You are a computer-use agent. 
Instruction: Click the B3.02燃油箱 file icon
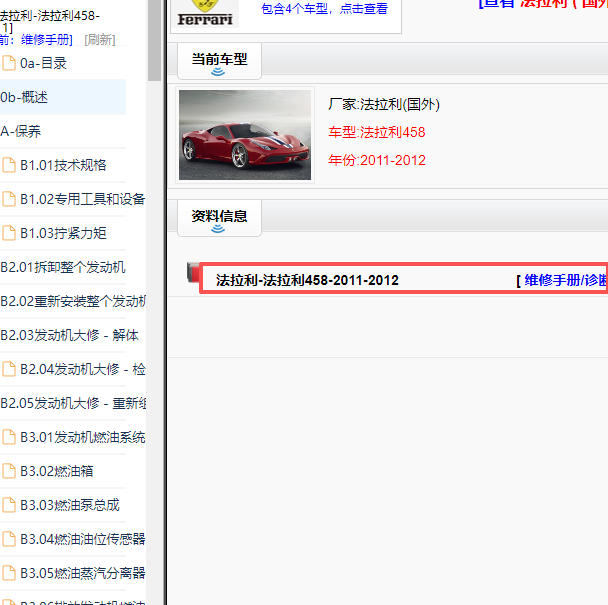[x=9, y=471]
